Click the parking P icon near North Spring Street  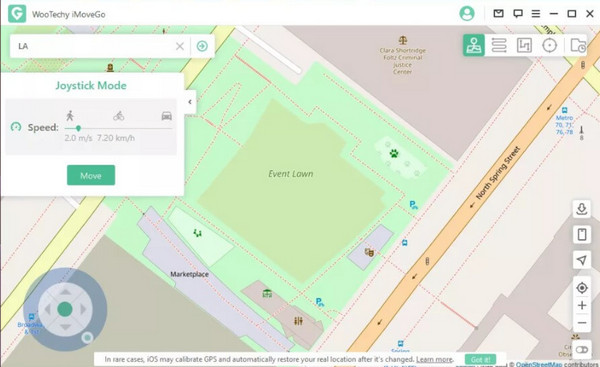coord(413,205)
